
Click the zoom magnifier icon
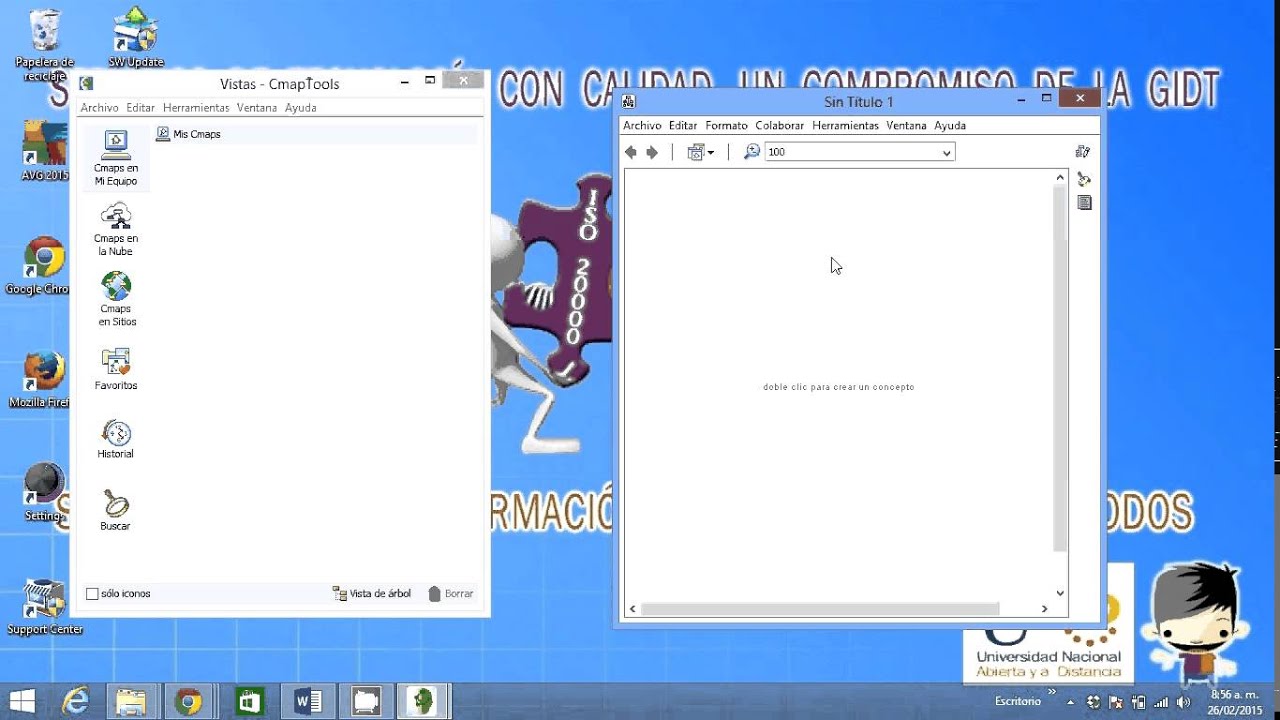(x=751, y=152)
